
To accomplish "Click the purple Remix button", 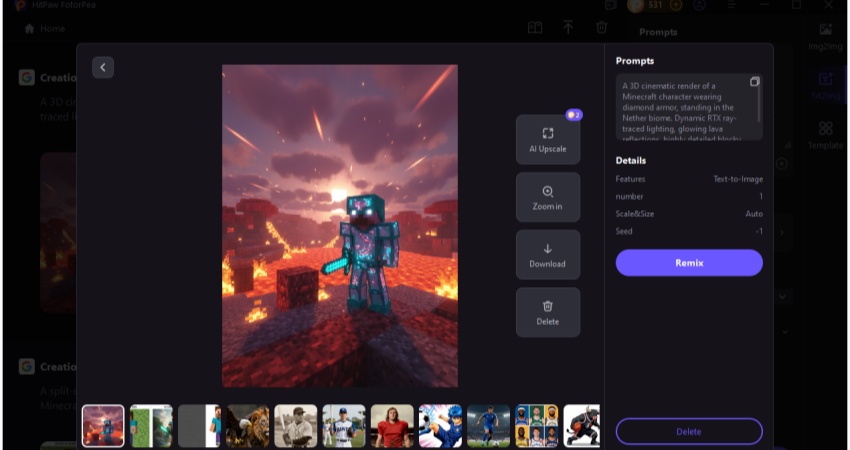I will (x=689, y=263).
